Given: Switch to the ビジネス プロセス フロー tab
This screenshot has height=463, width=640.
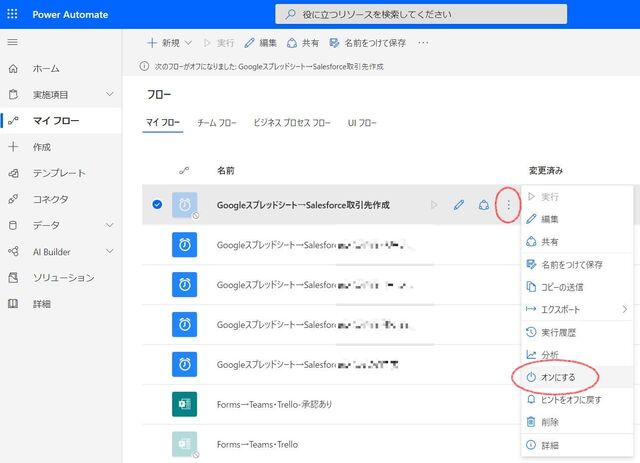Looking at the screenshot, I should [292, 122].
